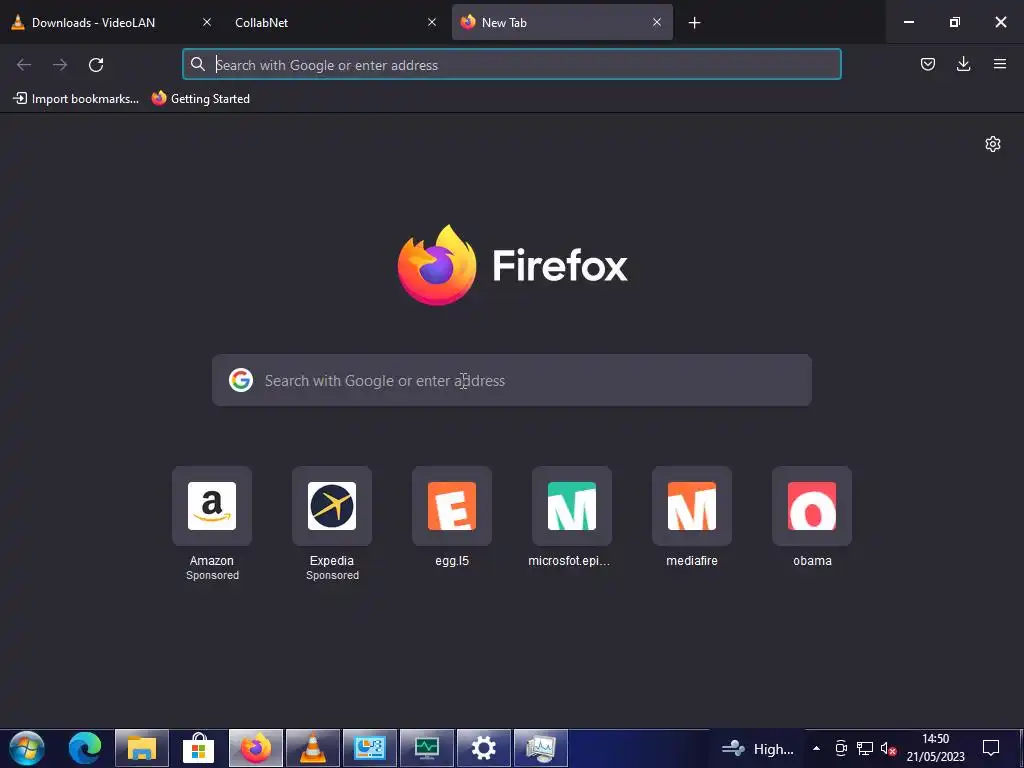Image resolution: width=1024 pixels, height=768 pixels.
Task: Close the New Tab tab
Action: coord(657,22)
